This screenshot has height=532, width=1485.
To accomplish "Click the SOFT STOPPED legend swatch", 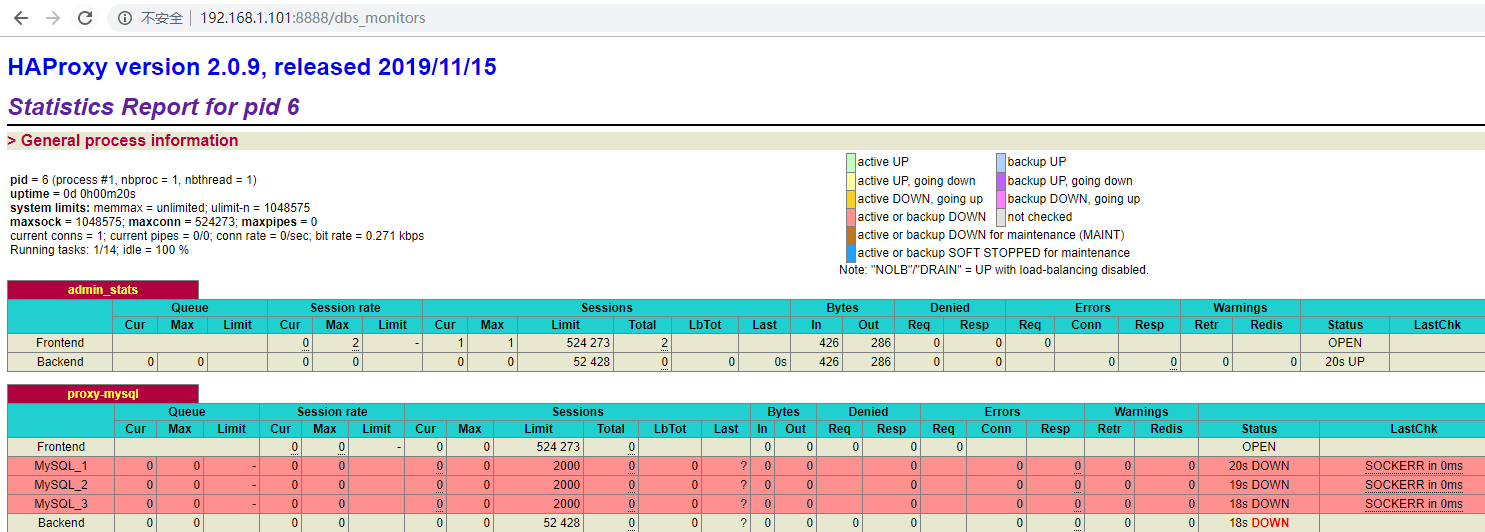I will [851, 253].
